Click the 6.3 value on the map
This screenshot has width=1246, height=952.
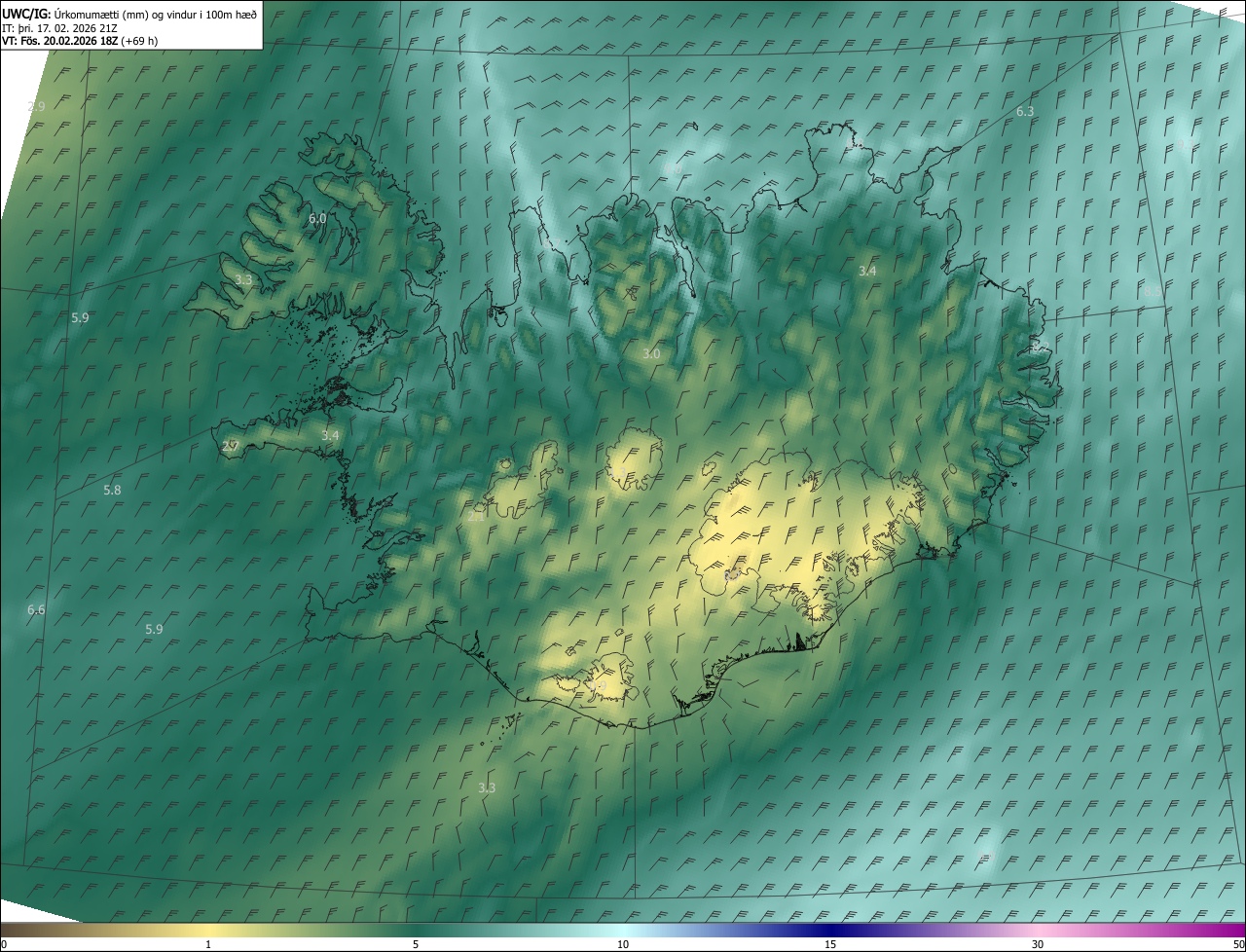(1025, 112)
